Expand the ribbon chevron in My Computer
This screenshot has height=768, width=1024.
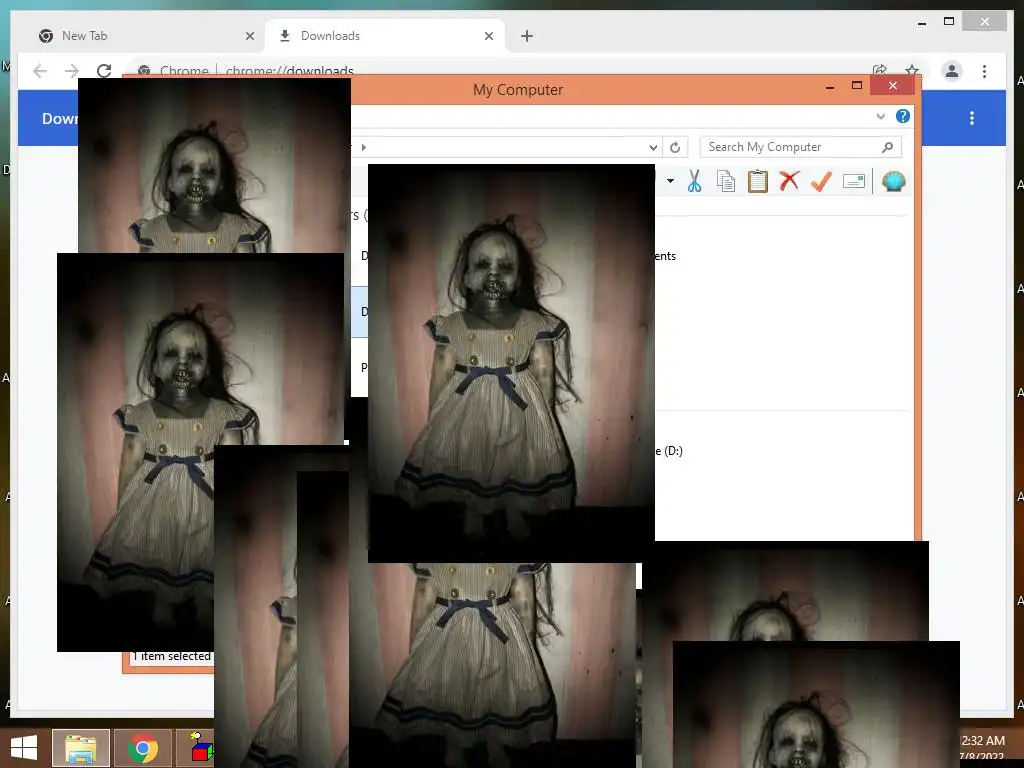tap(880, 116)
